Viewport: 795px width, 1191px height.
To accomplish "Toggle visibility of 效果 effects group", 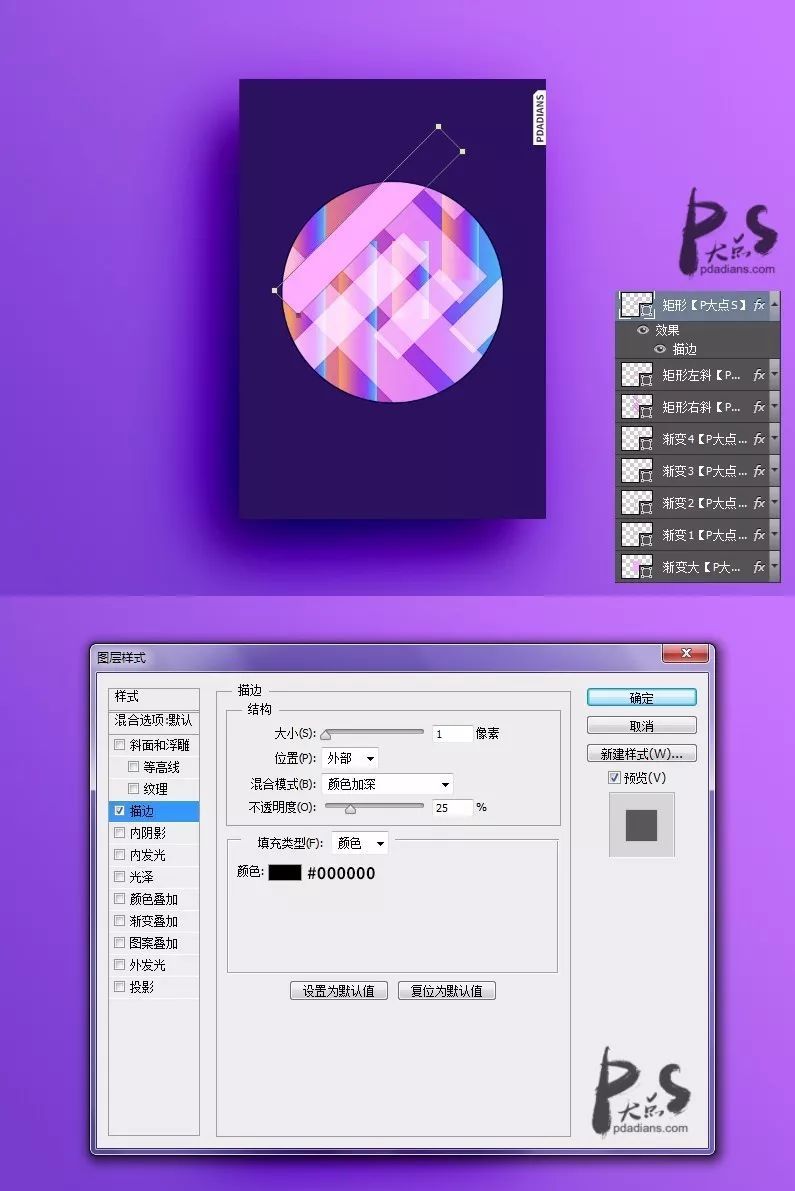I will point(643,330).
